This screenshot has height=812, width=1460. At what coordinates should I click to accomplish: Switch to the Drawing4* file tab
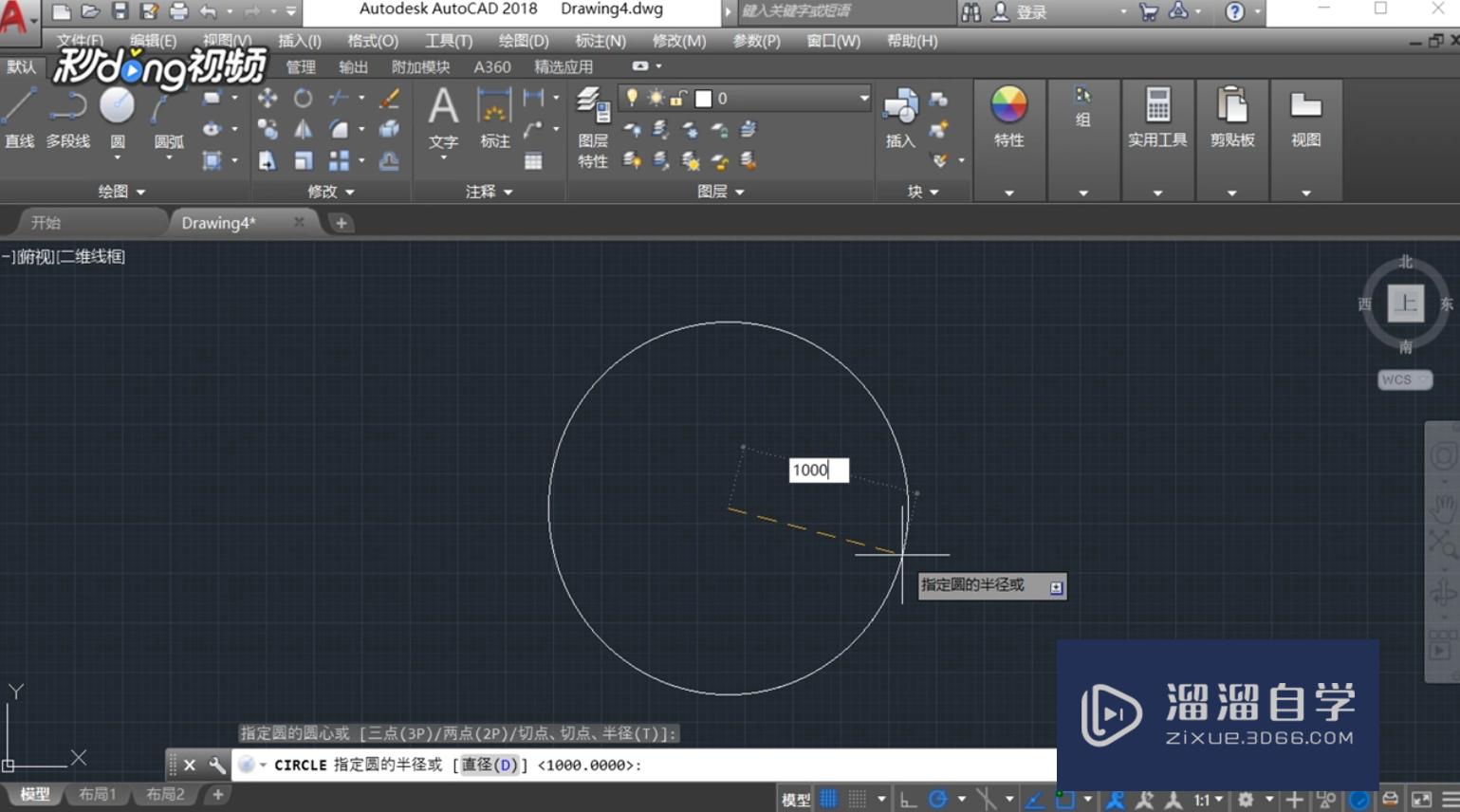point(220,223)
